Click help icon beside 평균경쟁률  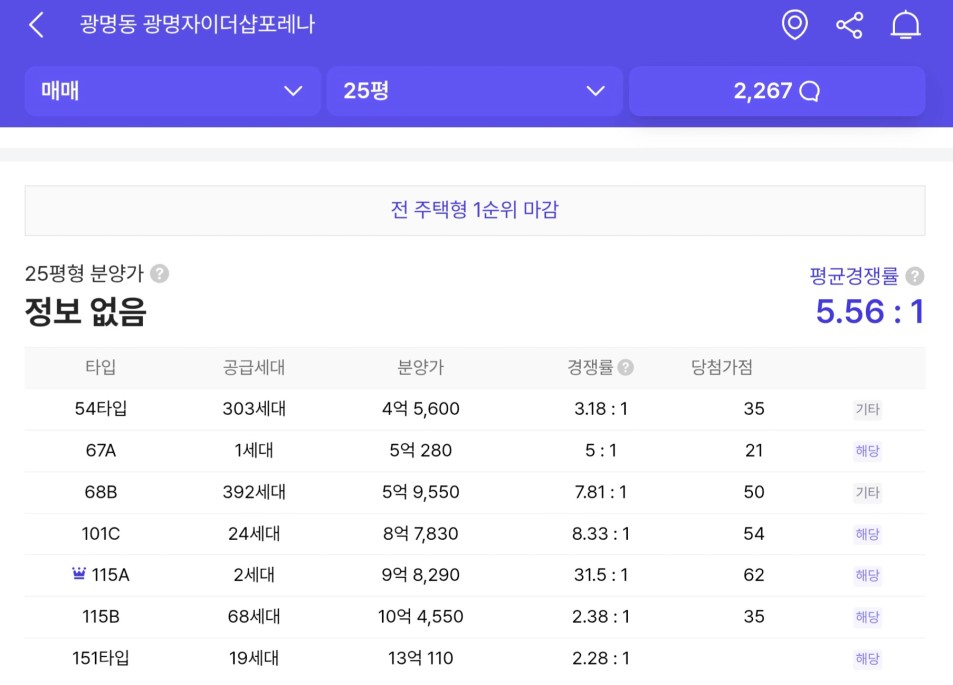(915, 276)
